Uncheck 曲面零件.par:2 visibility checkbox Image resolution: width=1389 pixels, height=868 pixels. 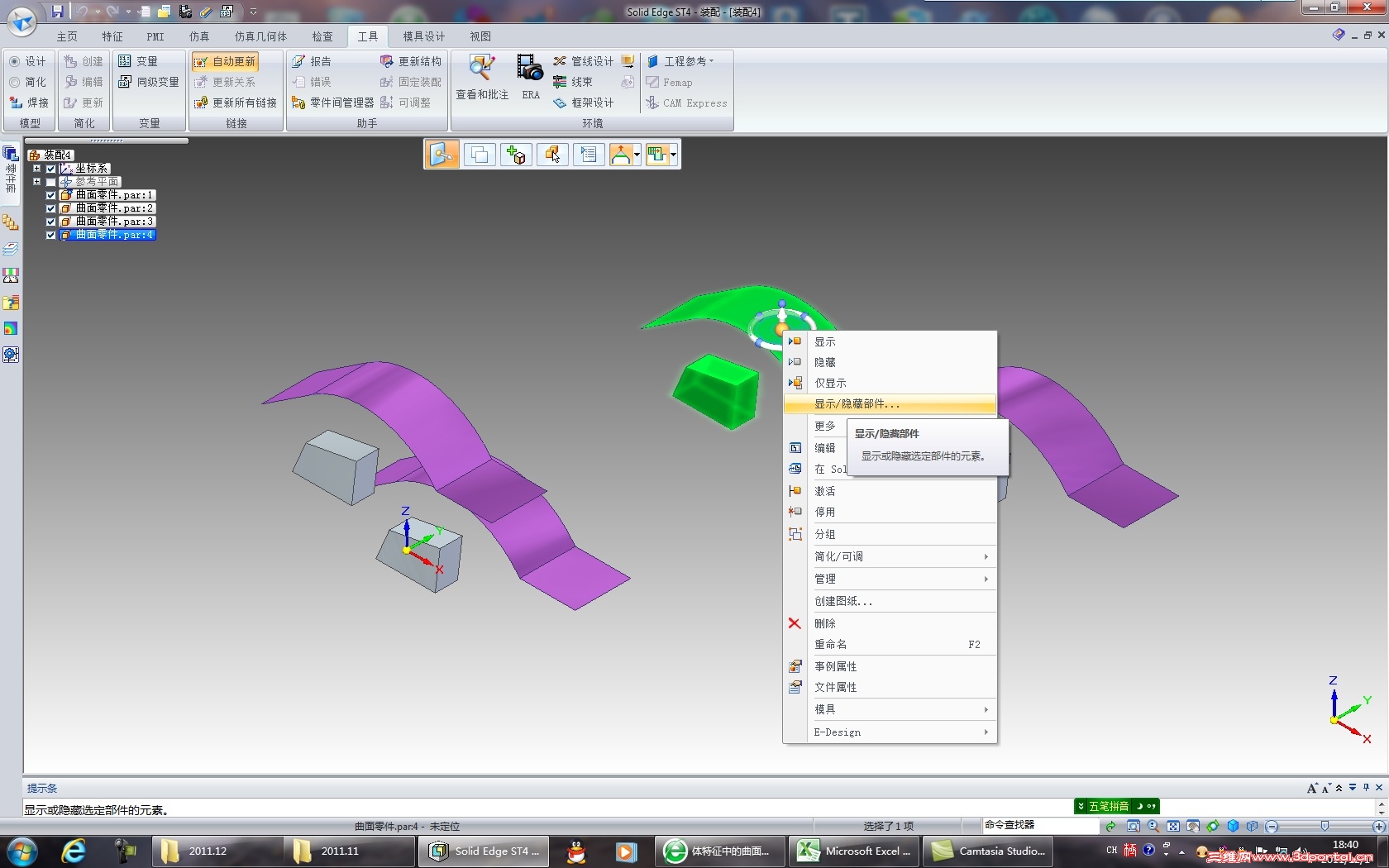click(x=50, y=208)
